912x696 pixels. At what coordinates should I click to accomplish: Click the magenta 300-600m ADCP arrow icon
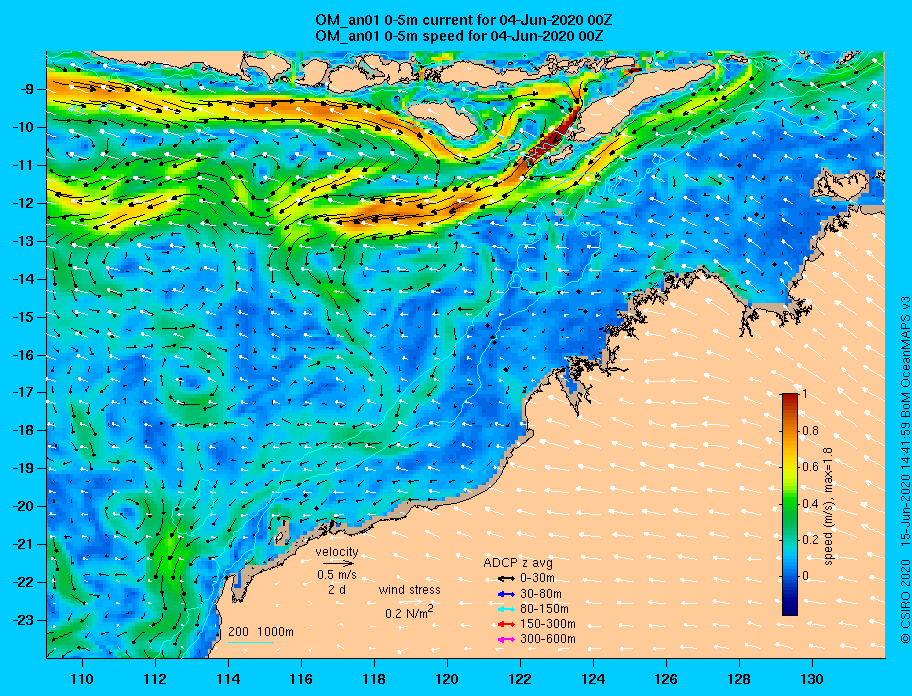pos(507,640)
